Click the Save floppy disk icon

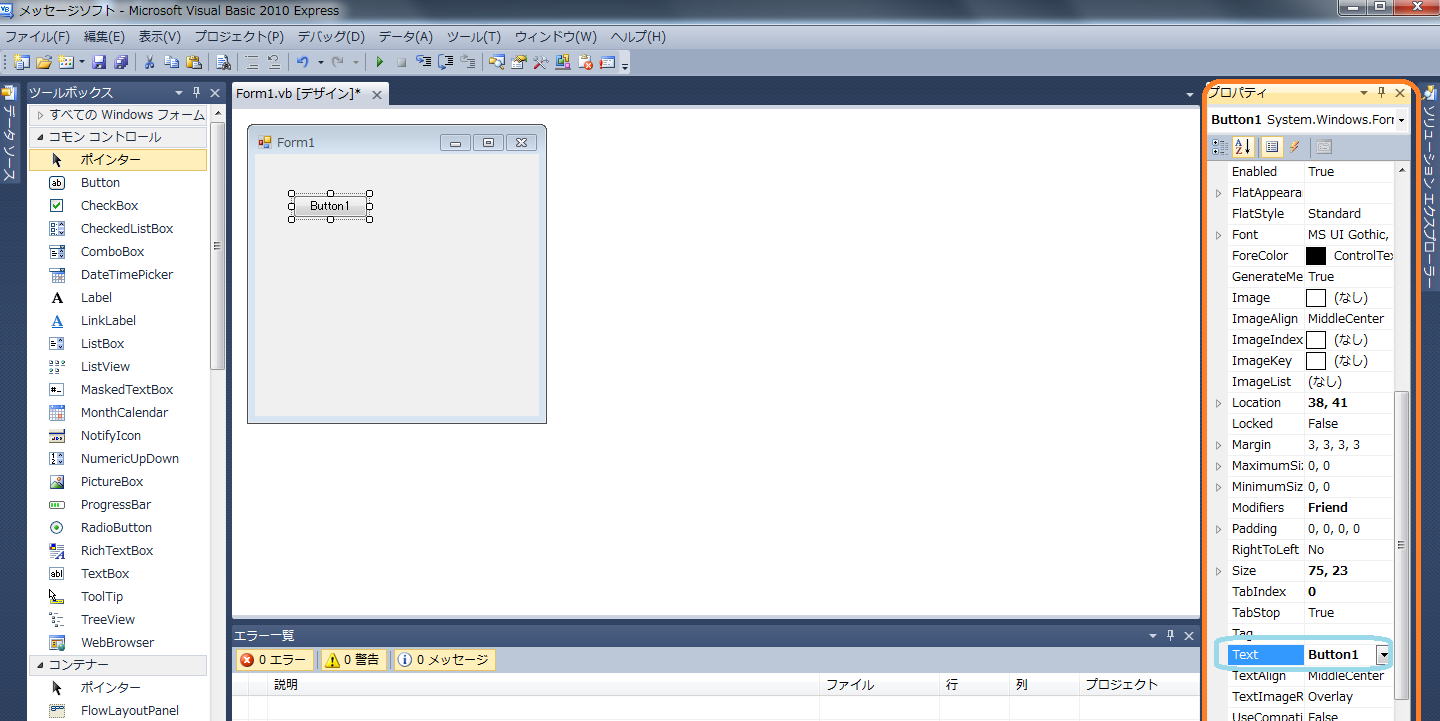coord(99,62)
